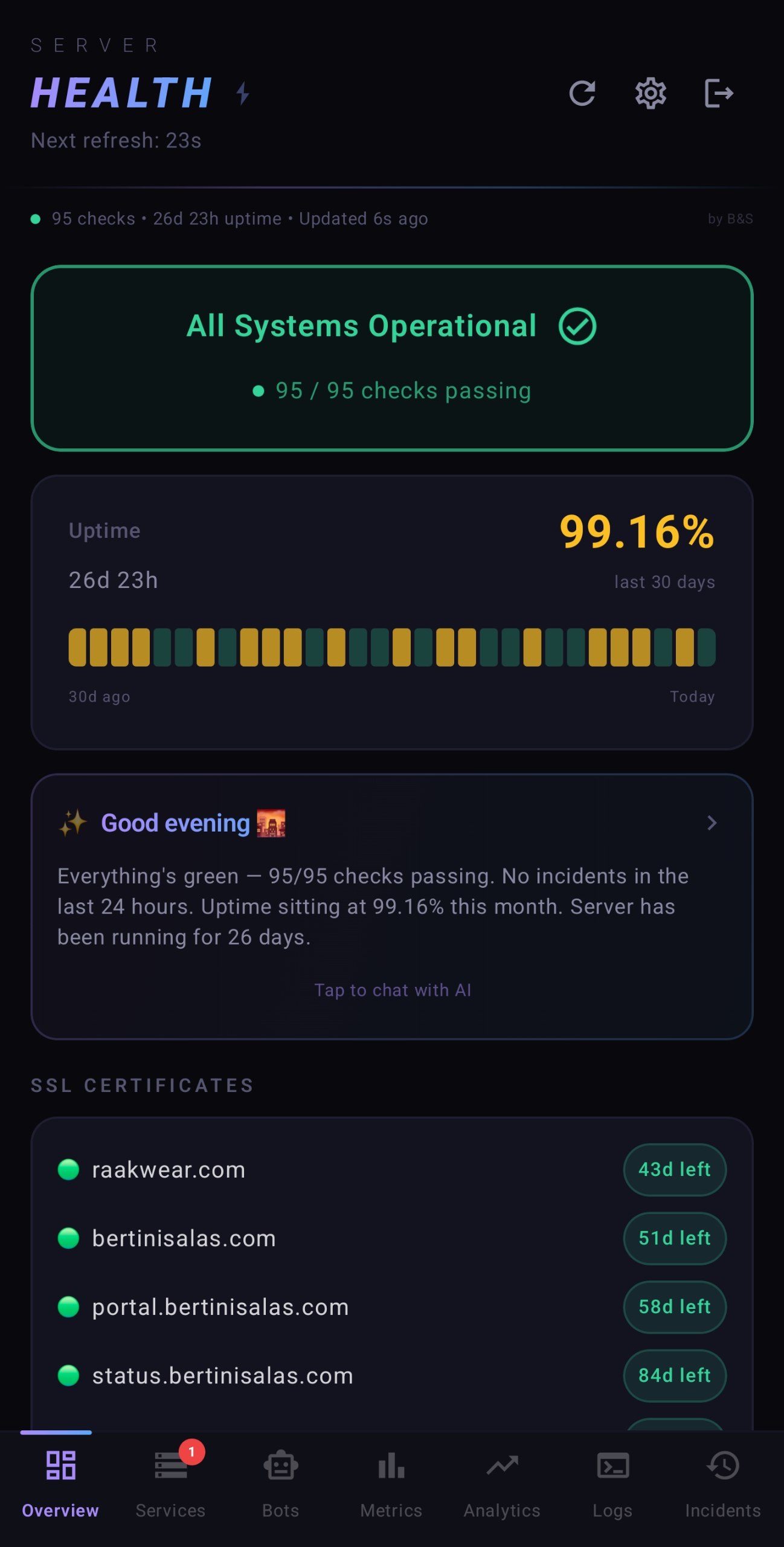Click the status indicator for status.bertinisalas.com
The image size is (784, 1547).
point(68,1375)
